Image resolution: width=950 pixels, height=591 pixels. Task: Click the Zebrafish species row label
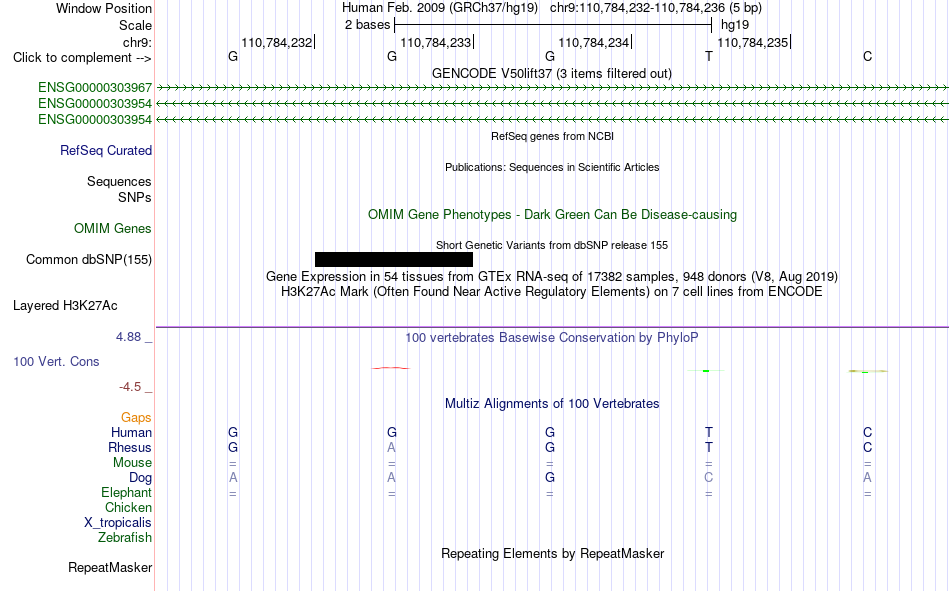(125, 537)
